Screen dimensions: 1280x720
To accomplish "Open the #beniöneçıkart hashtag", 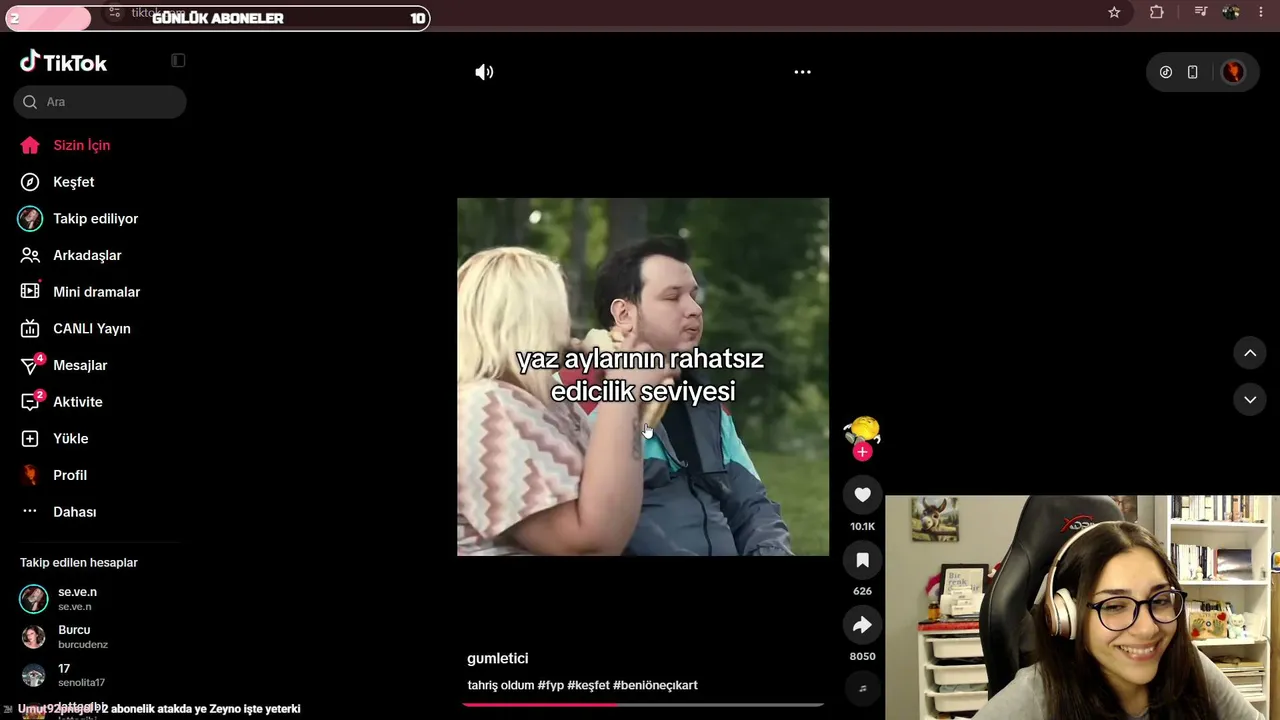I will (655, 685).
